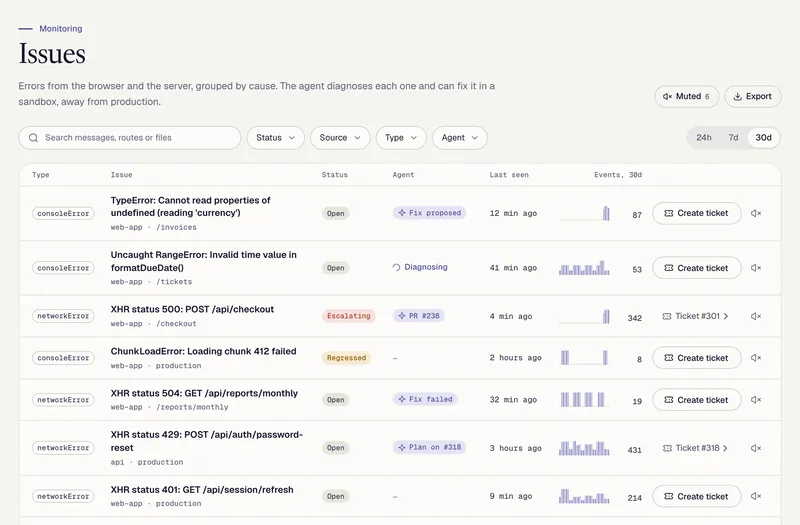The image size is (800, 525).
Task: Open the Agent filter dropdown
Action: pyautogui.click(x=460, y=138)
